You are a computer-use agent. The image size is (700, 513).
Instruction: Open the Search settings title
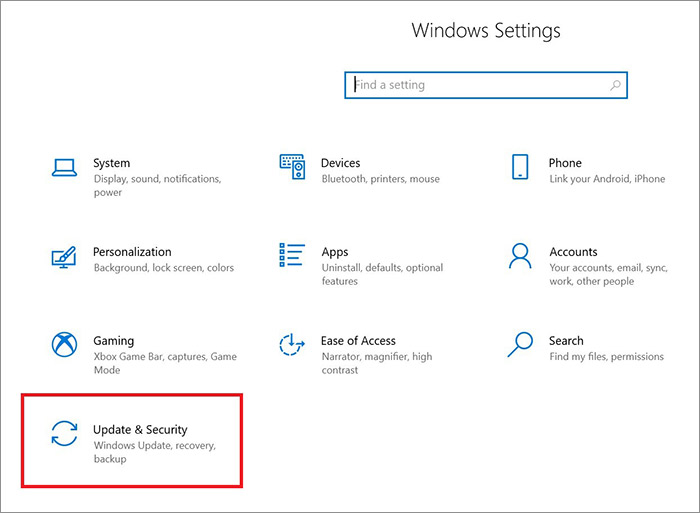click(566, 341)
